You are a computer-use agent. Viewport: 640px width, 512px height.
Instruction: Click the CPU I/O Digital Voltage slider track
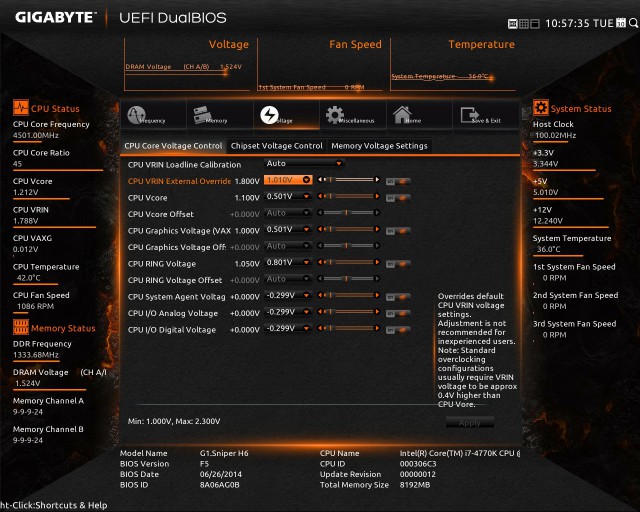tap(351, 328)
